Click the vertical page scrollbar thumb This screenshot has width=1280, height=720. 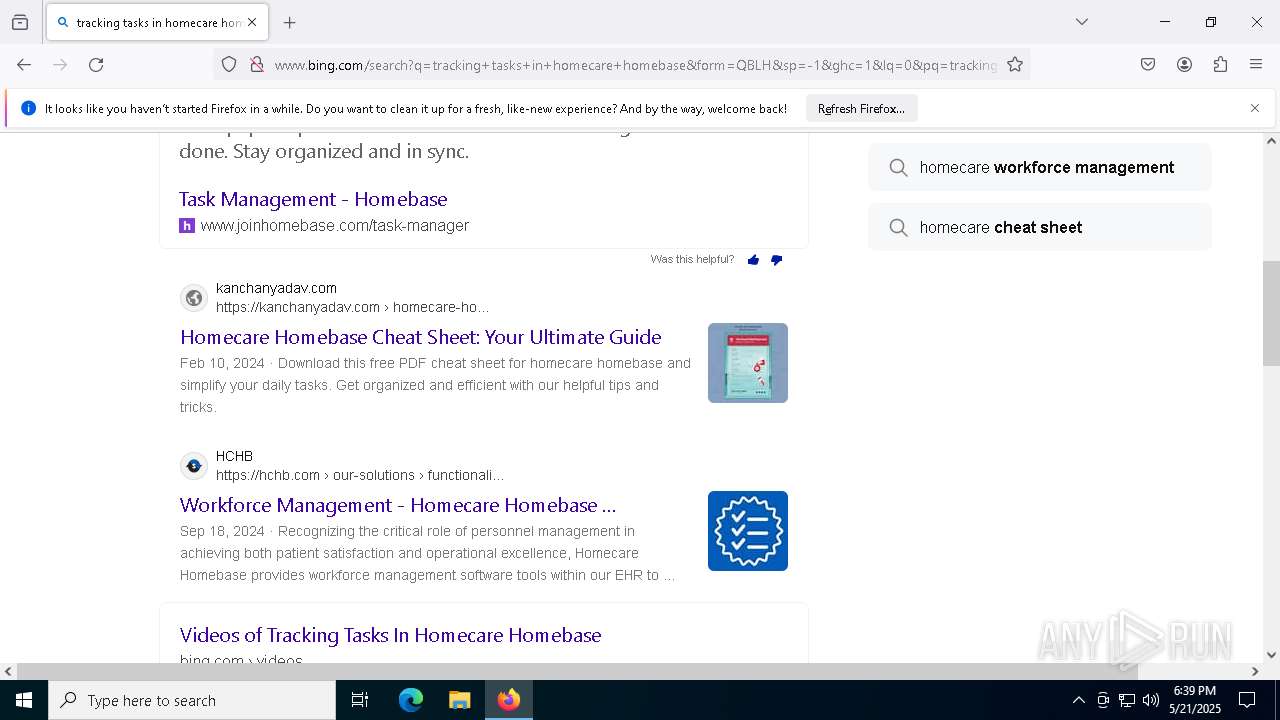pyautogui.click(x=1271, y=314)
